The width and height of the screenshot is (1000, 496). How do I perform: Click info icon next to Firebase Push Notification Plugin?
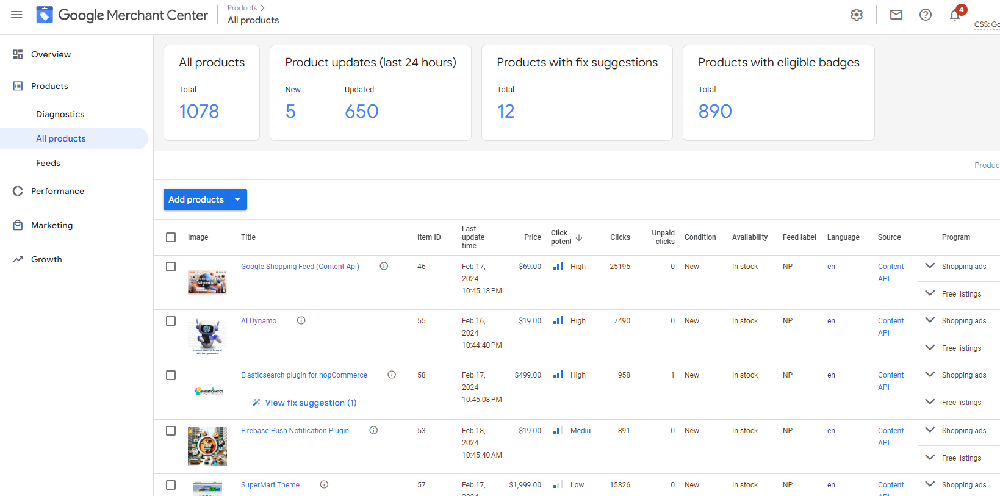tap(374, 430)
